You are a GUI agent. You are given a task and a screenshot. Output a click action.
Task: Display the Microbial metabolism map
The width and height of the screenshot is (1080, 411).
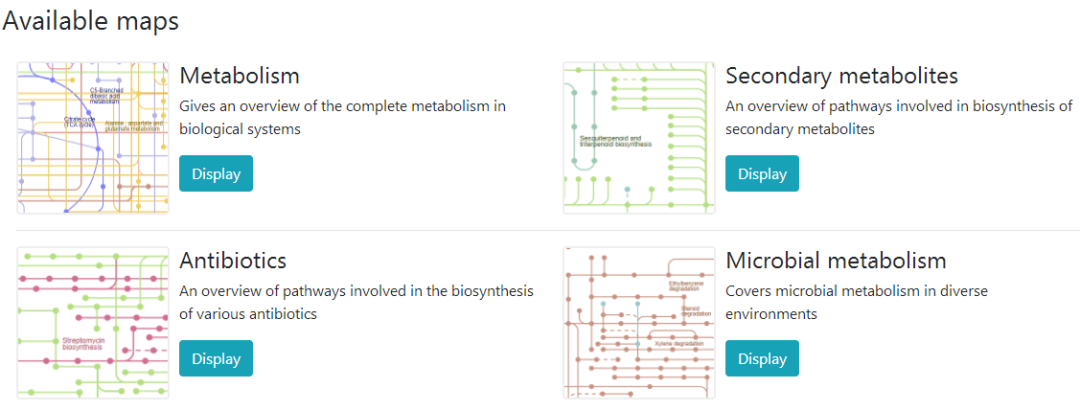tap(762, 358)
